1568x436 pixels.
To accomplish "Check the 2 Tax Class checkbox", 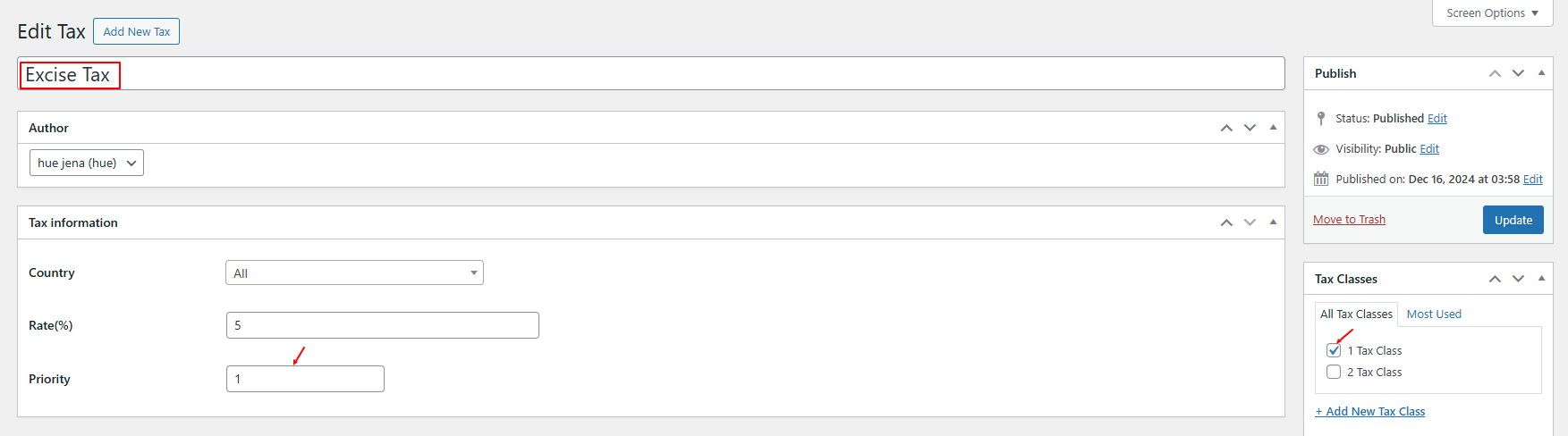I will pyautogui.click(x=1334, y=372).
